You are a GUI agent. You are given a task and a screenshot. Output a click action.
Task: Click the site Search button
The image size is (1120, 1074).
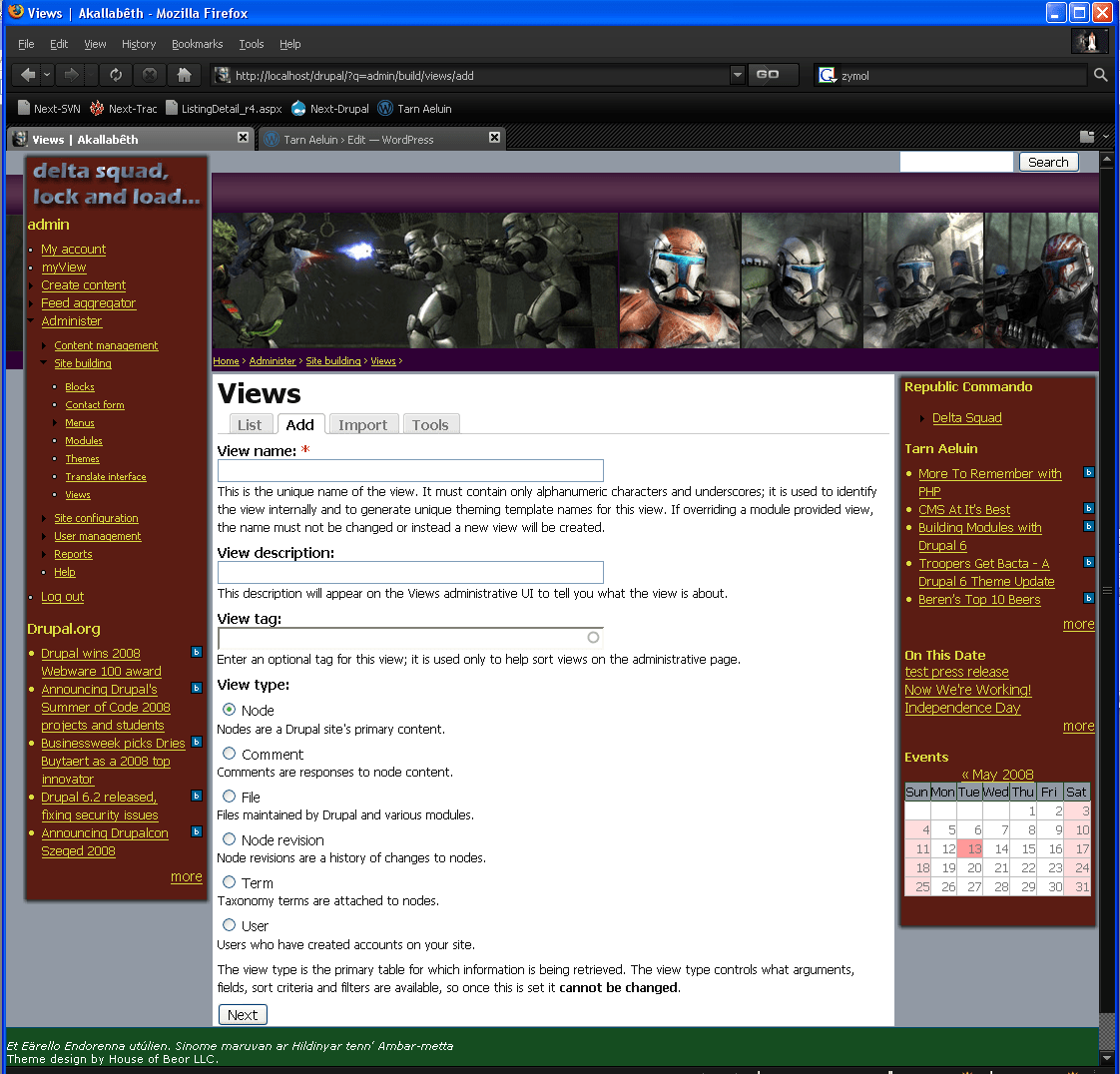coord(1048,162)
